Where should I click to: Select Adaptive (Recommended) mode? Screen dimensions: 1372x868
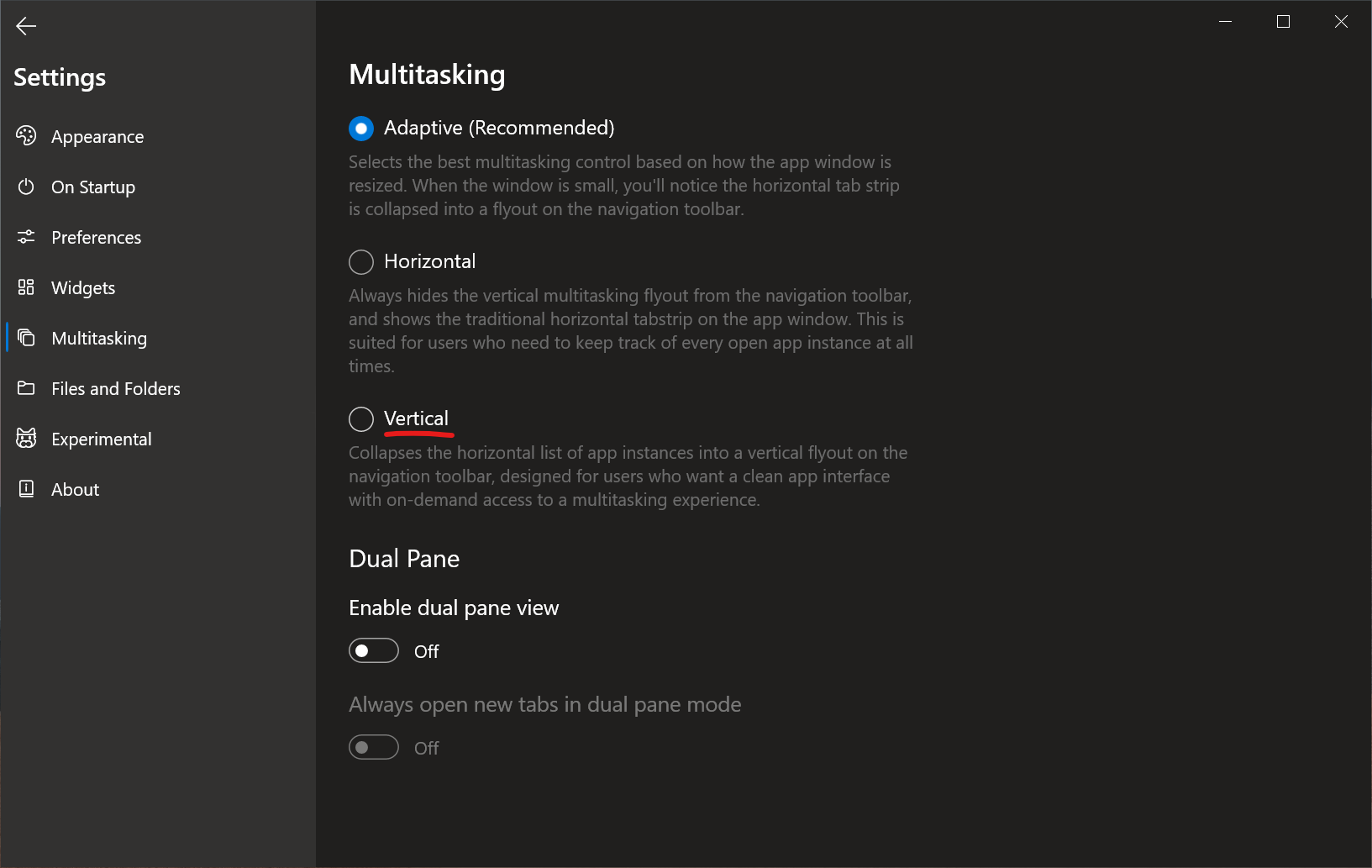[x=360, y=128]
